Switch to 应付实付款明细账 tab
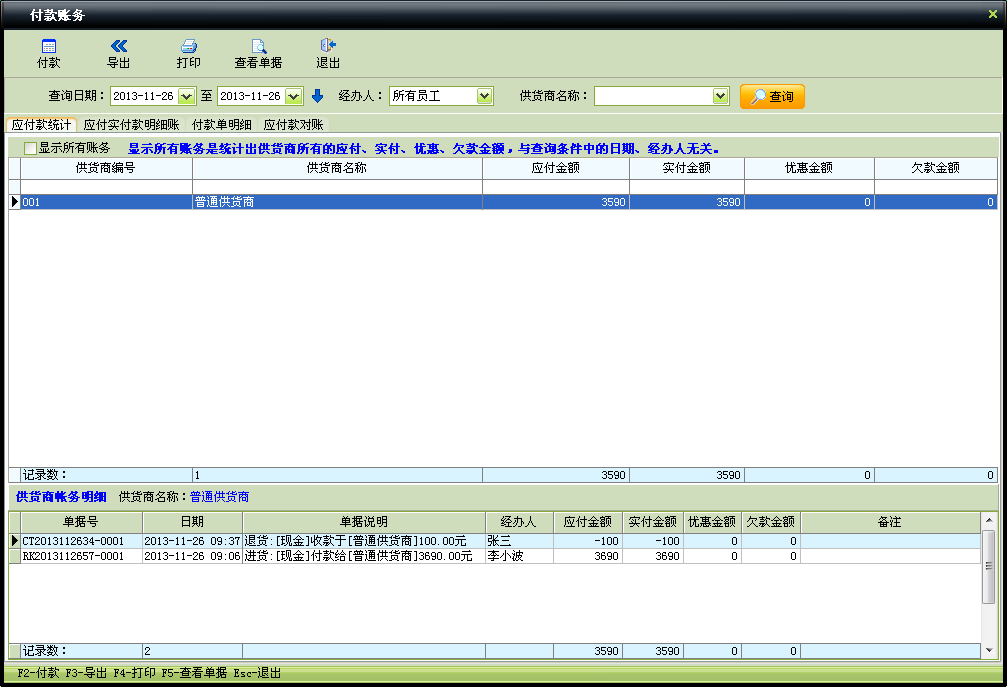 (x=131, y=125)
